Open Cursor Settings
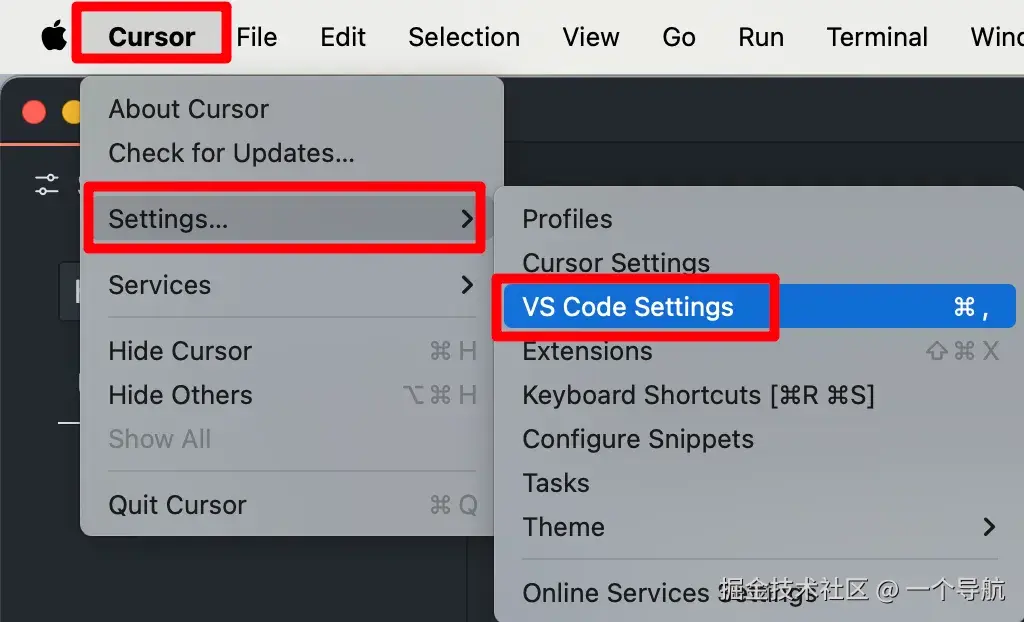 [615, 262]
